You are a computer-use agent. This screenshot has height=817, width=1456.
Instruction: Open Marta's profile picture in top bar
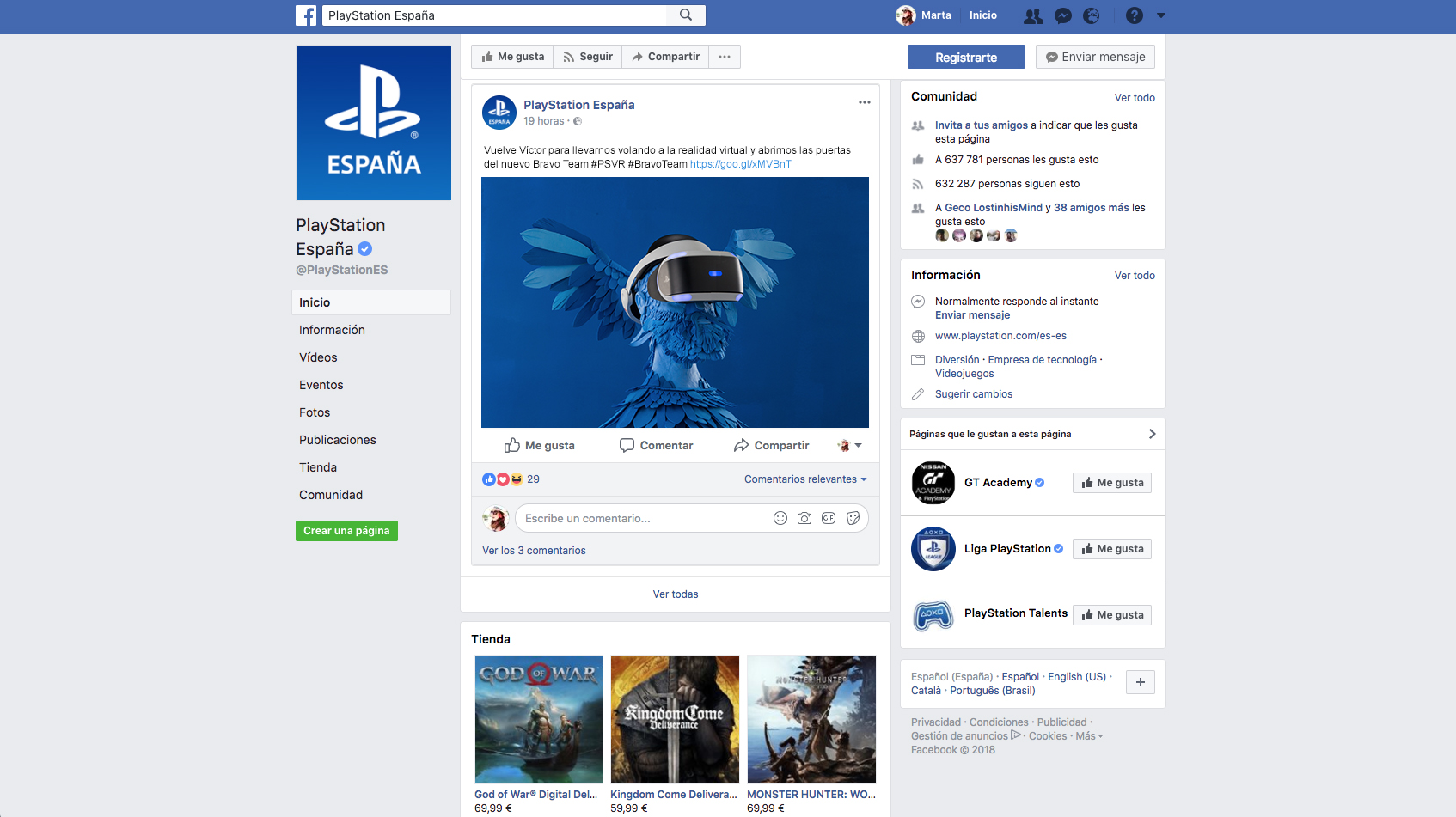click(906, 15)
